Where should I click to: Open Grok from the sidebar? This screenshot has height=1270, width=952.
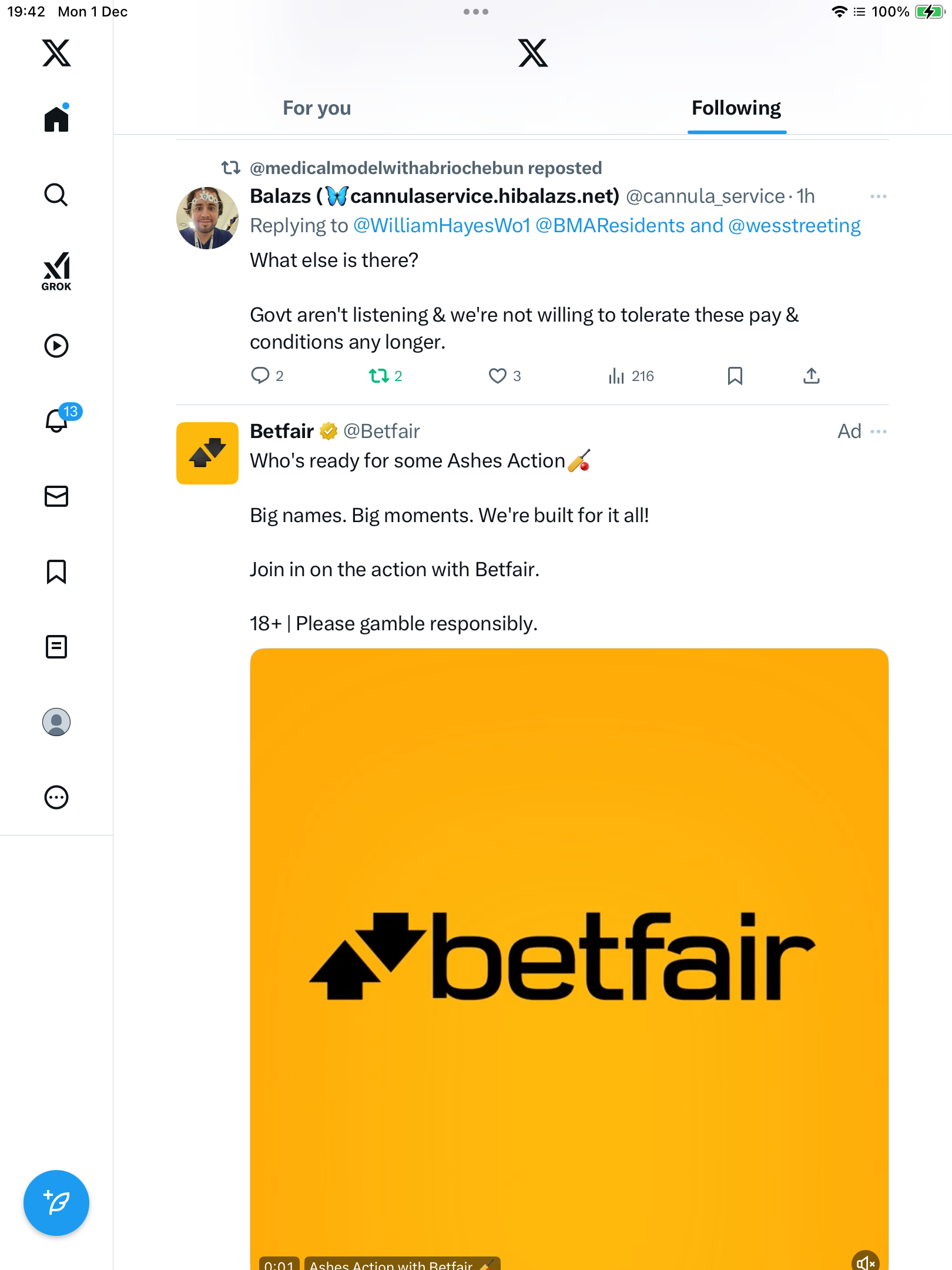pos(56,271)
